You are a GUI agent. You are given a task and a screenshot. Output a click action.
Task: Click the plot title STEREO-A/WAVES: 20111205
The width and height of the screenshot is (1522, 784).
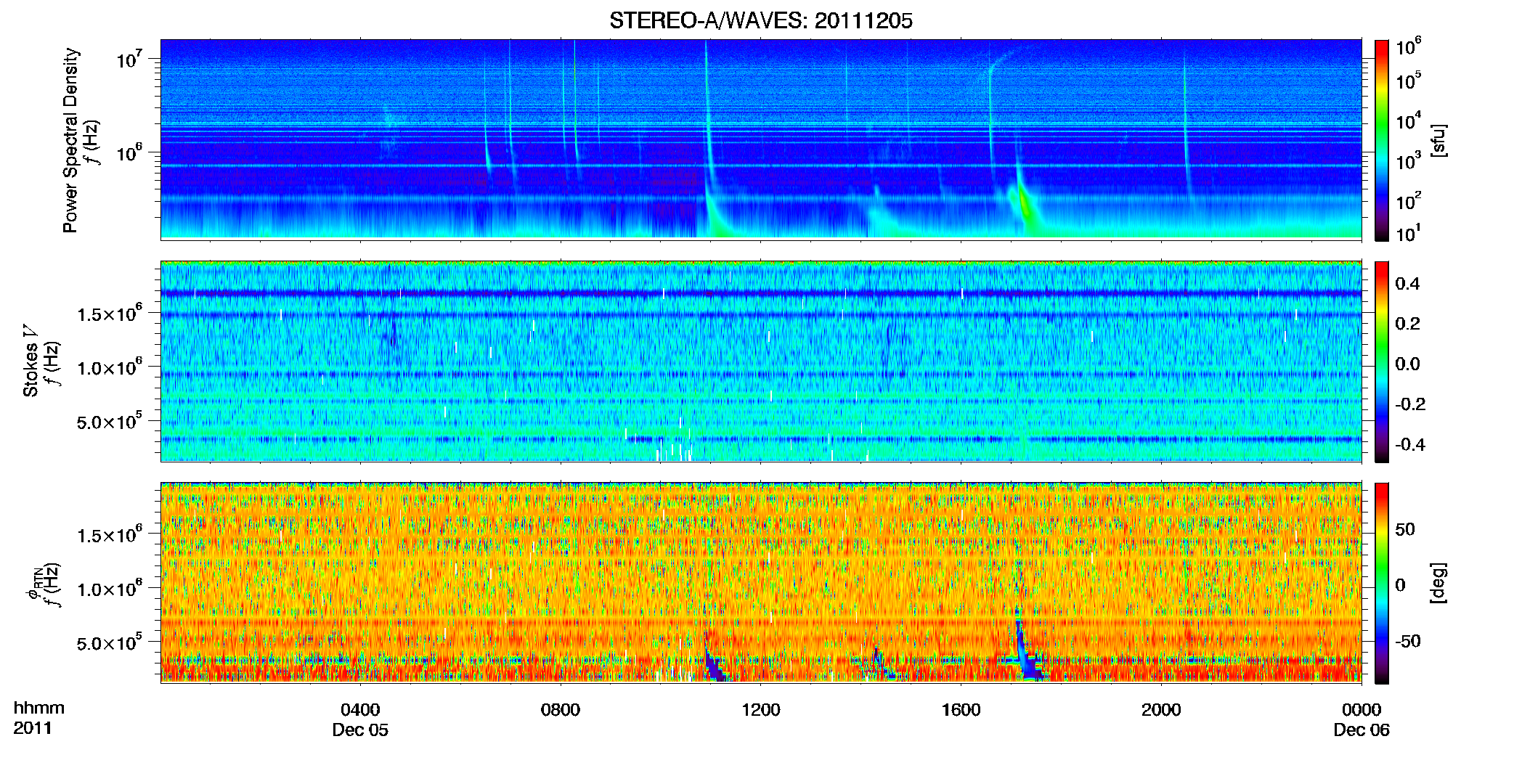tap(760, 21)
